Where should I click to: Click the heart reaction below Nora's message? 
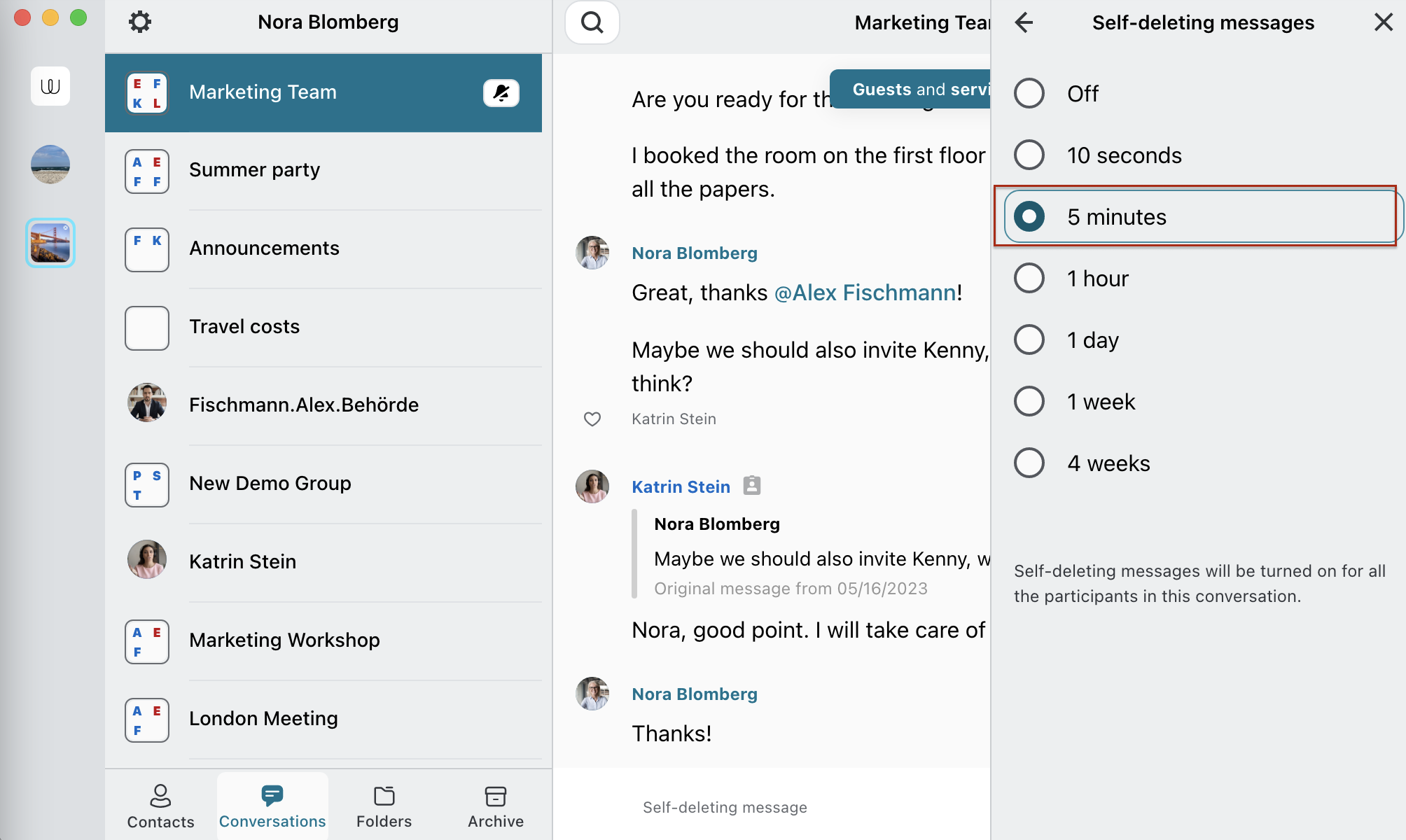click(592, 419)
